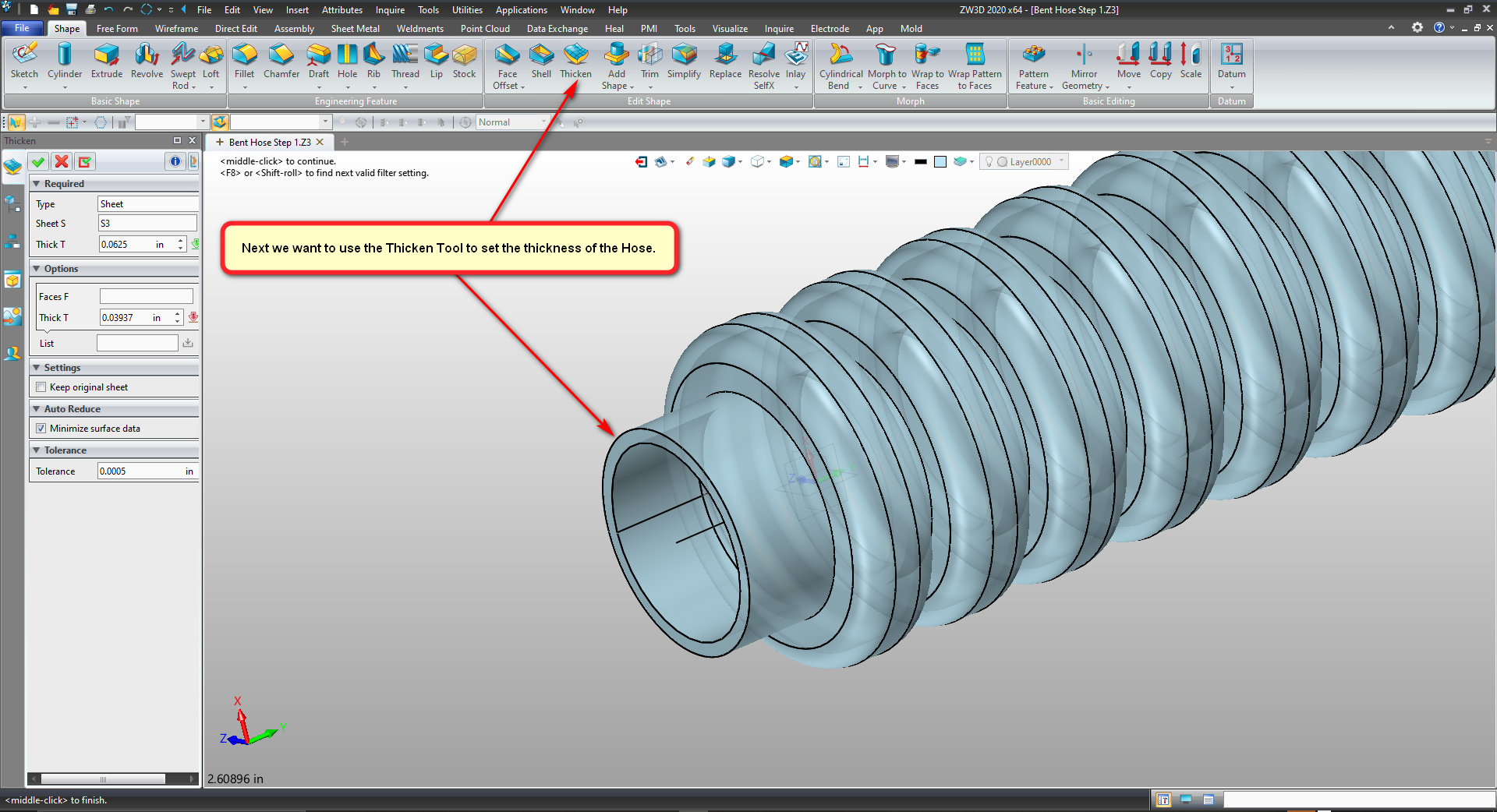Open the Inquire menu in menu bar
Viewport: 1497px width, 812px height.
tap(390, 10)
